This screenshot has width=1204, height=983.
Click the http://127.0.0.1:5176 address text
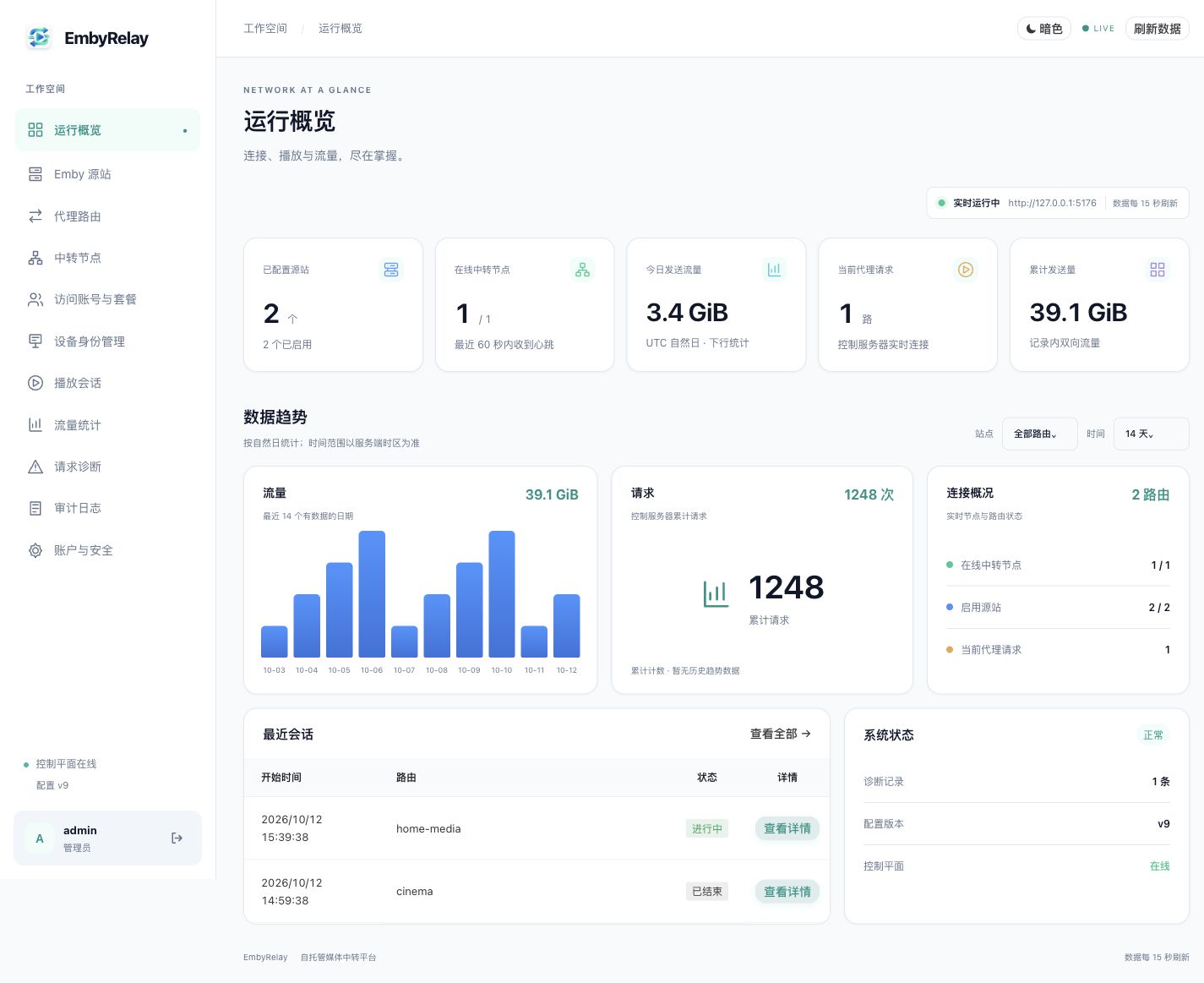point(1052,203)
